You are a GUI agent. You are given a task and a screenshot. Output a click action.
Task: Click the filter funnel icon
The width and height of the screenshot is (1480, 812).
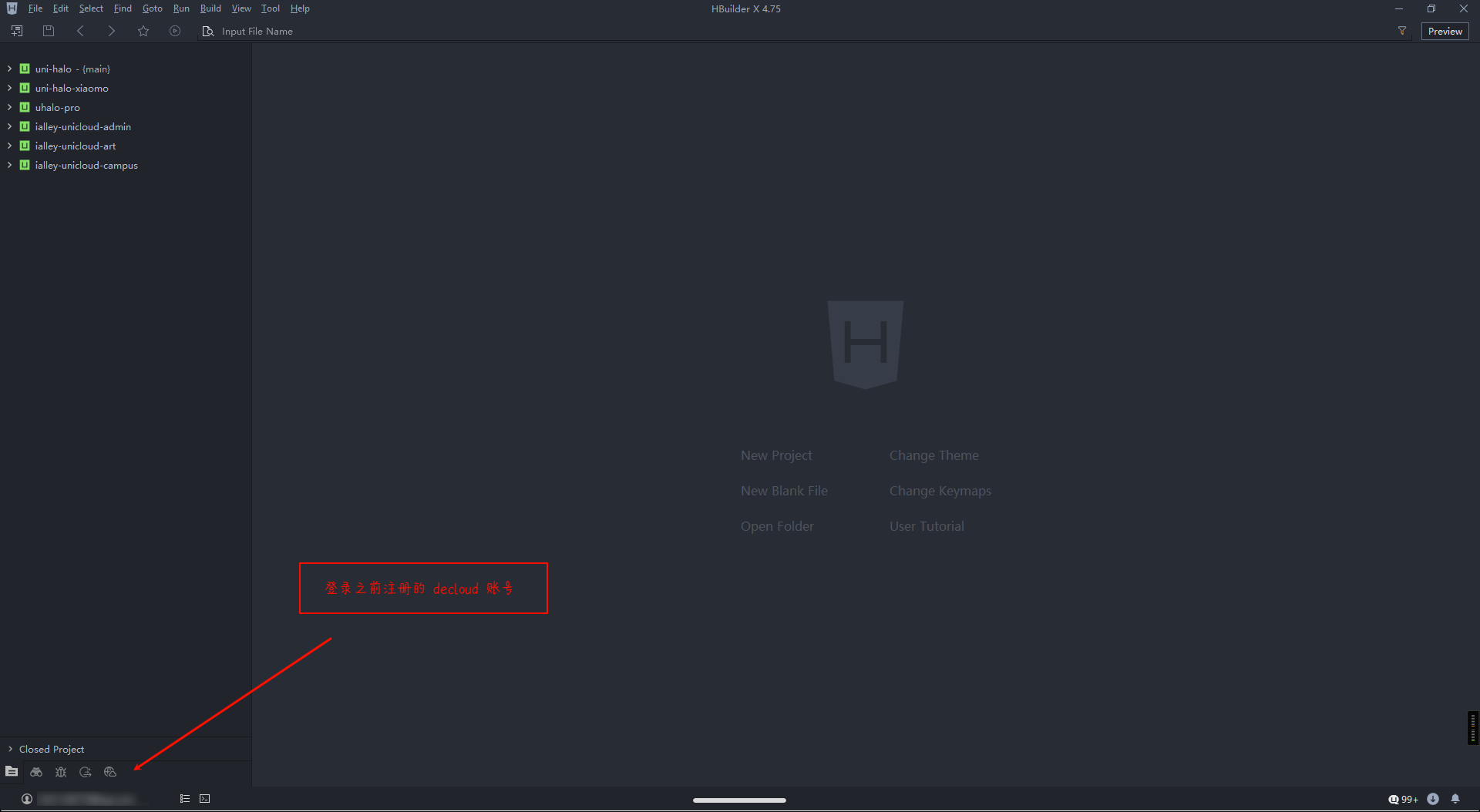tap(1402, 31)
